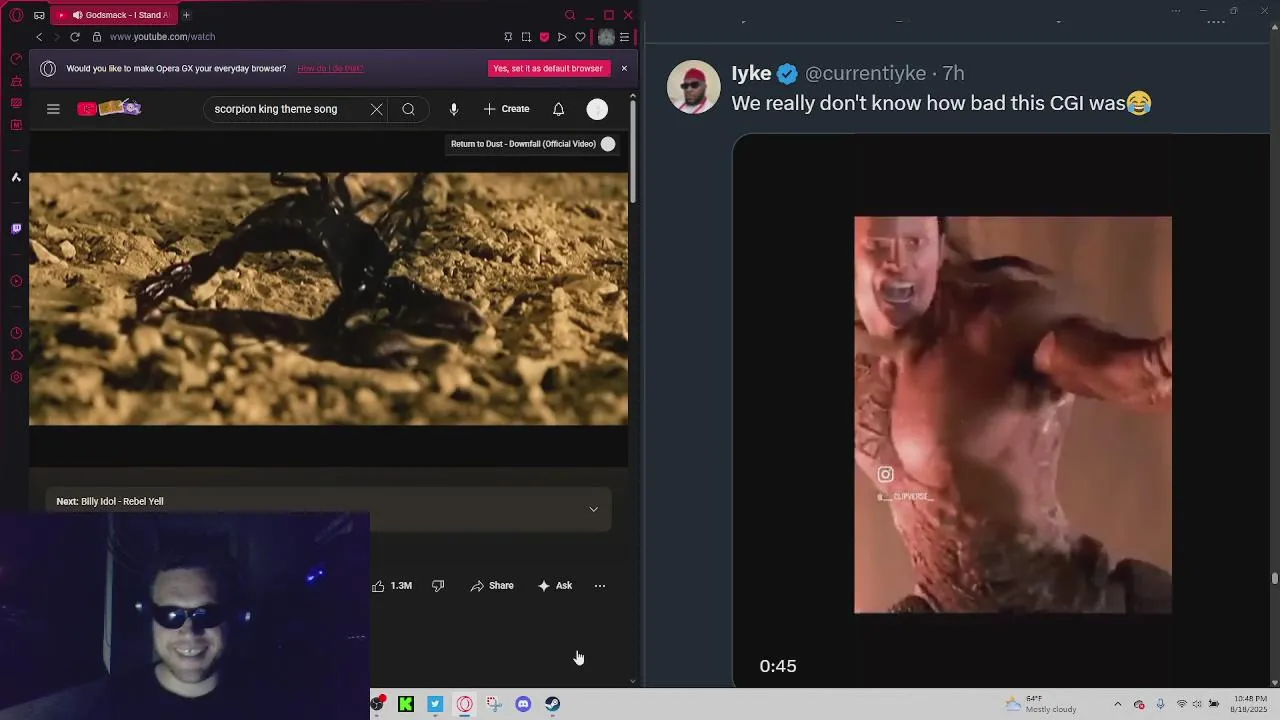Click the pin icon in address bar
The width and height of the screenshot is (1280, 720).
[x=508, y=37]
